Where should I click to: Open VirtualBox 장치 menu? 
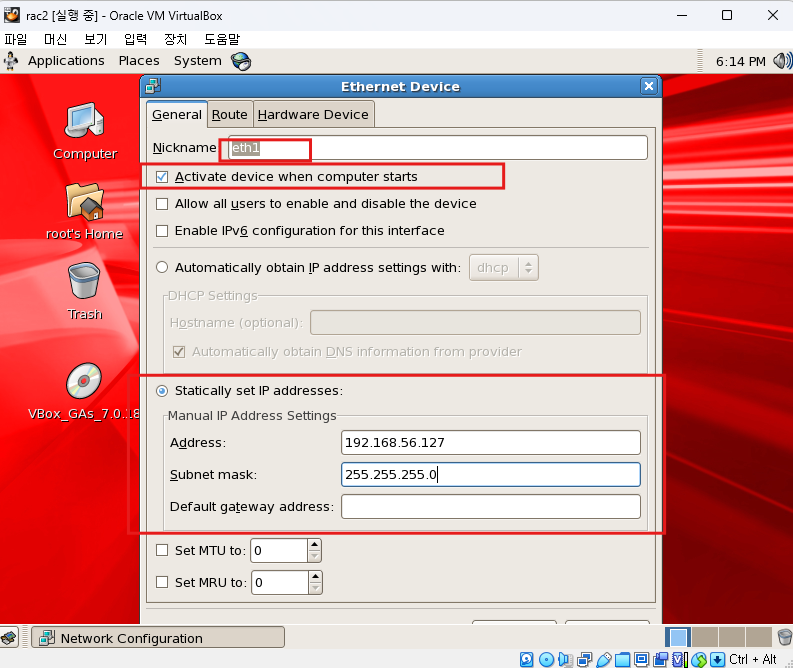click(x=175, y=39)
